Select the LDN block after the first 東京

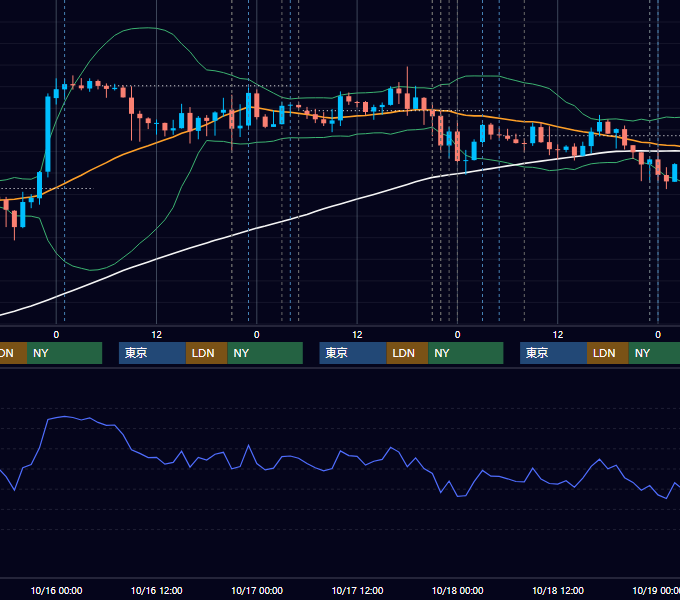[x=206, y=353]
